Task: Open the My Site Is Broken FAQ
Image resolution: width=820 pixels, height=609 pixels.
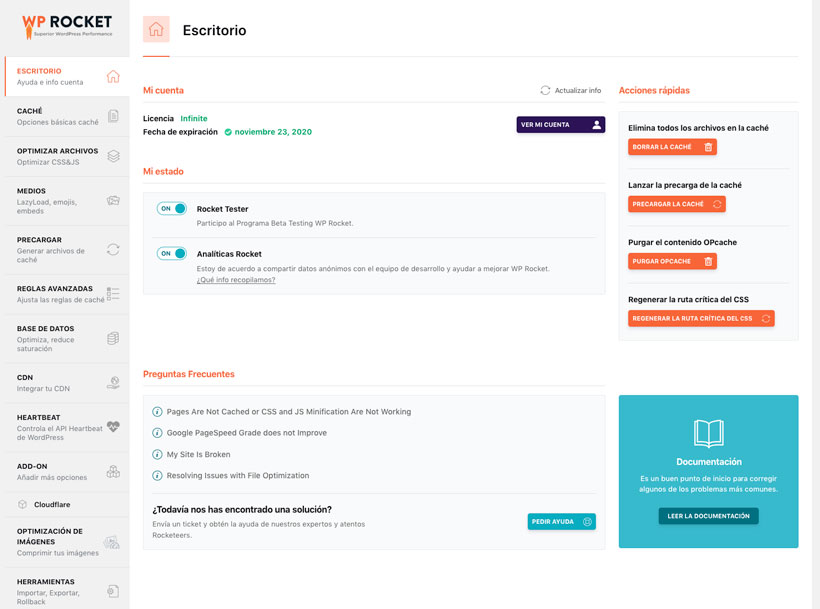Action: tap(198, 454)
